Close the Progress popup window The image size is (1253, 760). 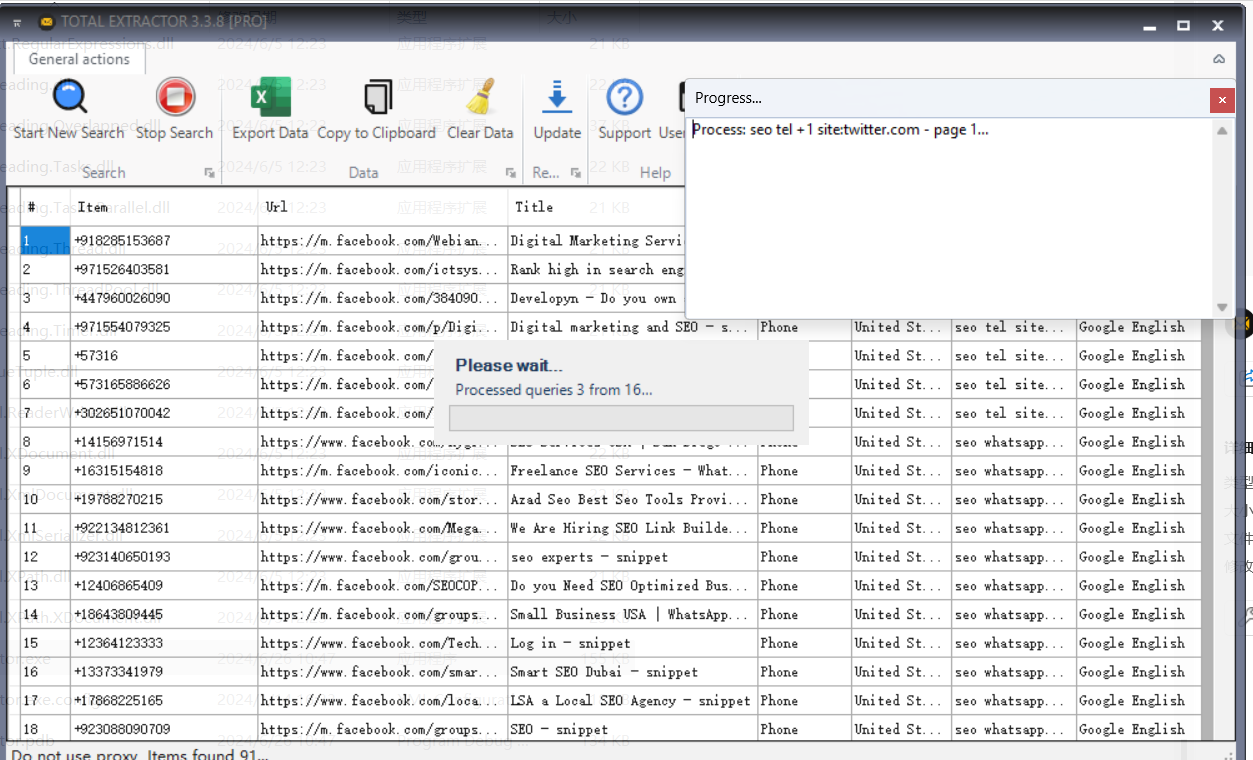pyautogui.click(x=1220, y=99)
